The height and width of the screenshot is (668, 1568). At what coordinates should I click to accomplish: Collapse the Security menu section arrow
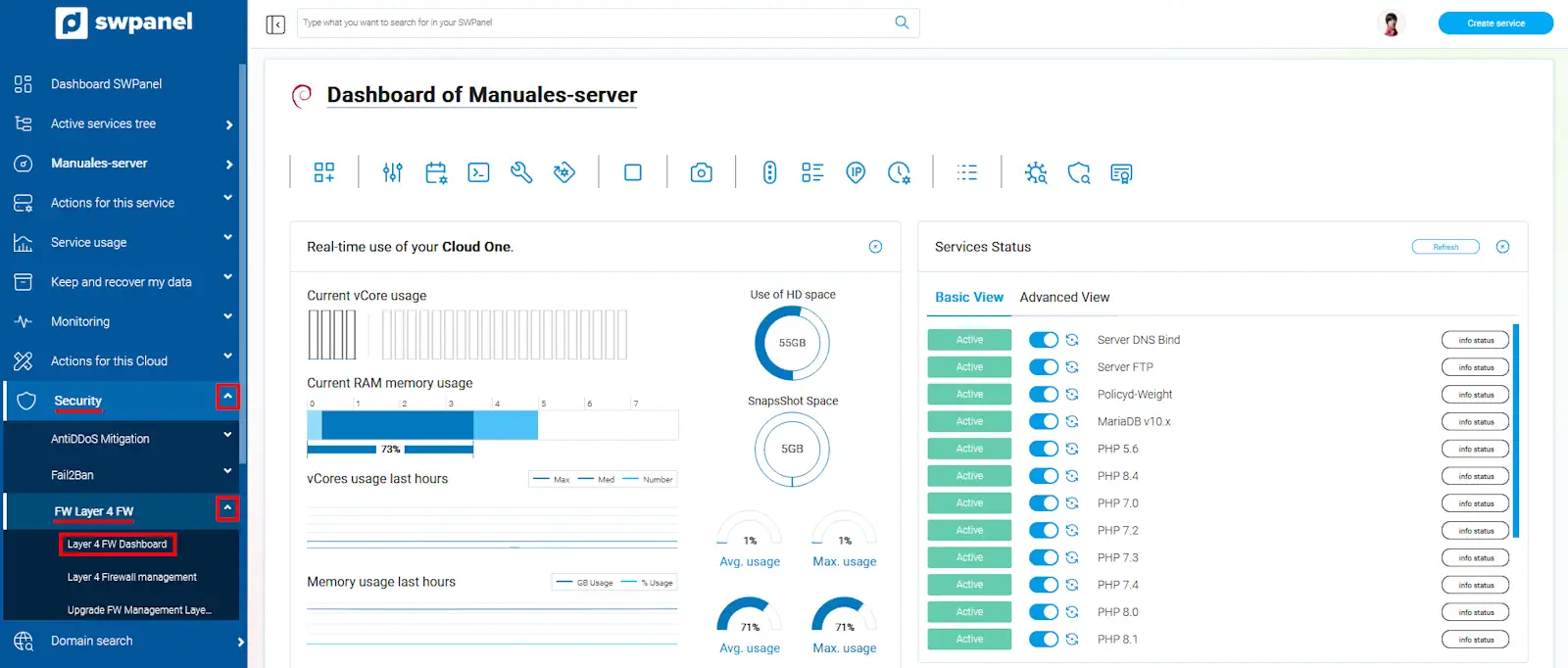(227, 397)
